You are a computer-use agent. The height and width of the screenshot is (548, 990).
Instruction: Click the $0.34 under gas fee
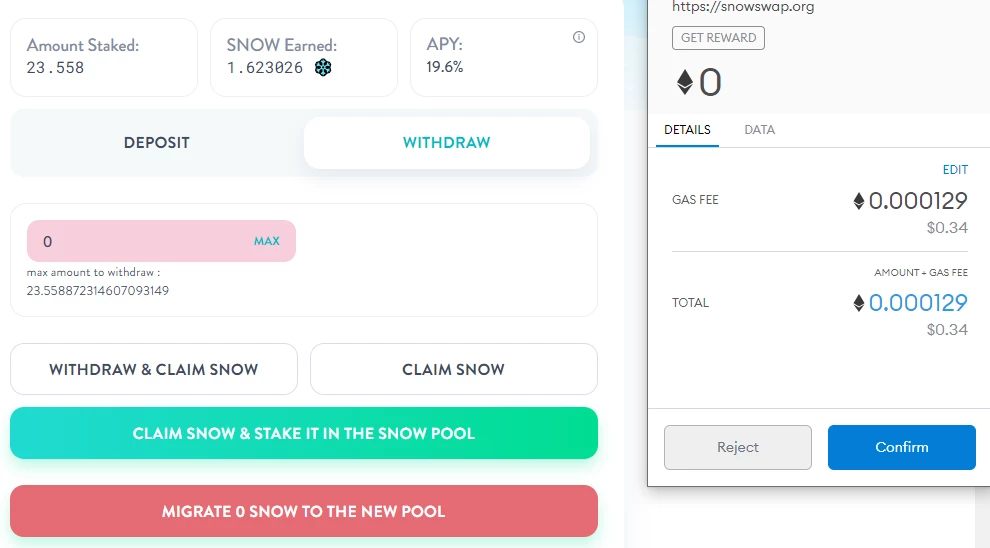pyautogui.click(x=947, y=228)
